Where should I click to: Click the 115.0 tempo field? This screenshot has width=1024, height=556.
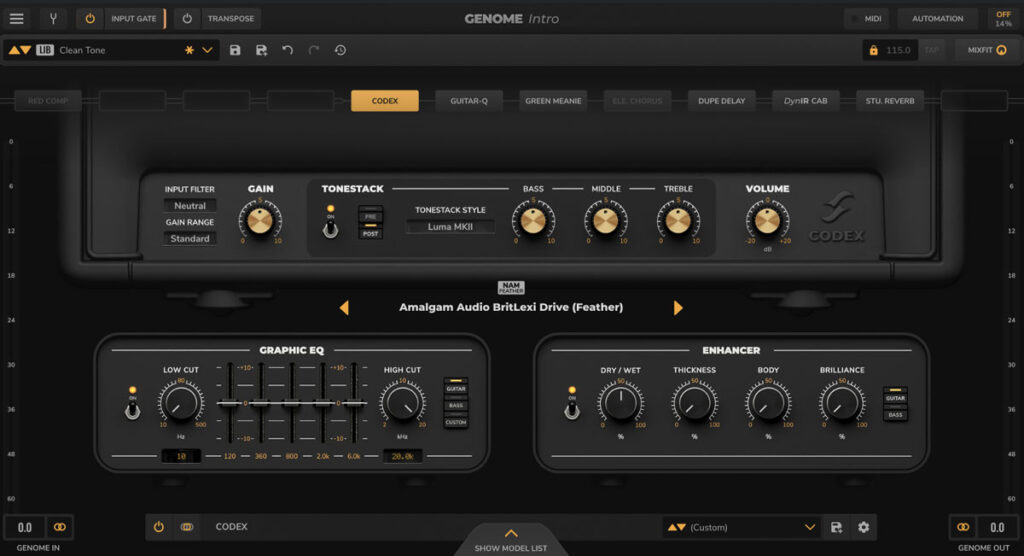pyautogui.click(x=899, y=50)
